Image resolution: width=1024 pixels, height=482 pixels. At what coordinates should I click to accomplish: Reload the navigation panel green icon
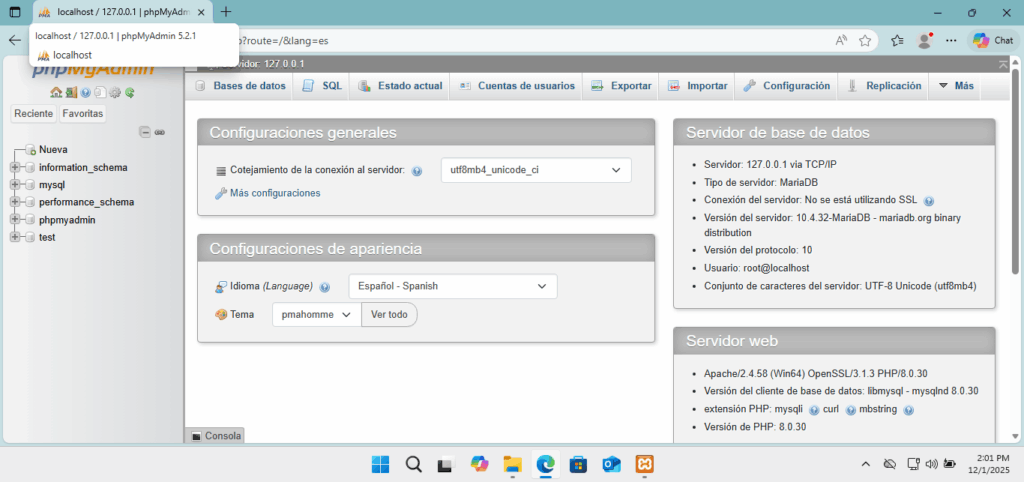point(130,92)
